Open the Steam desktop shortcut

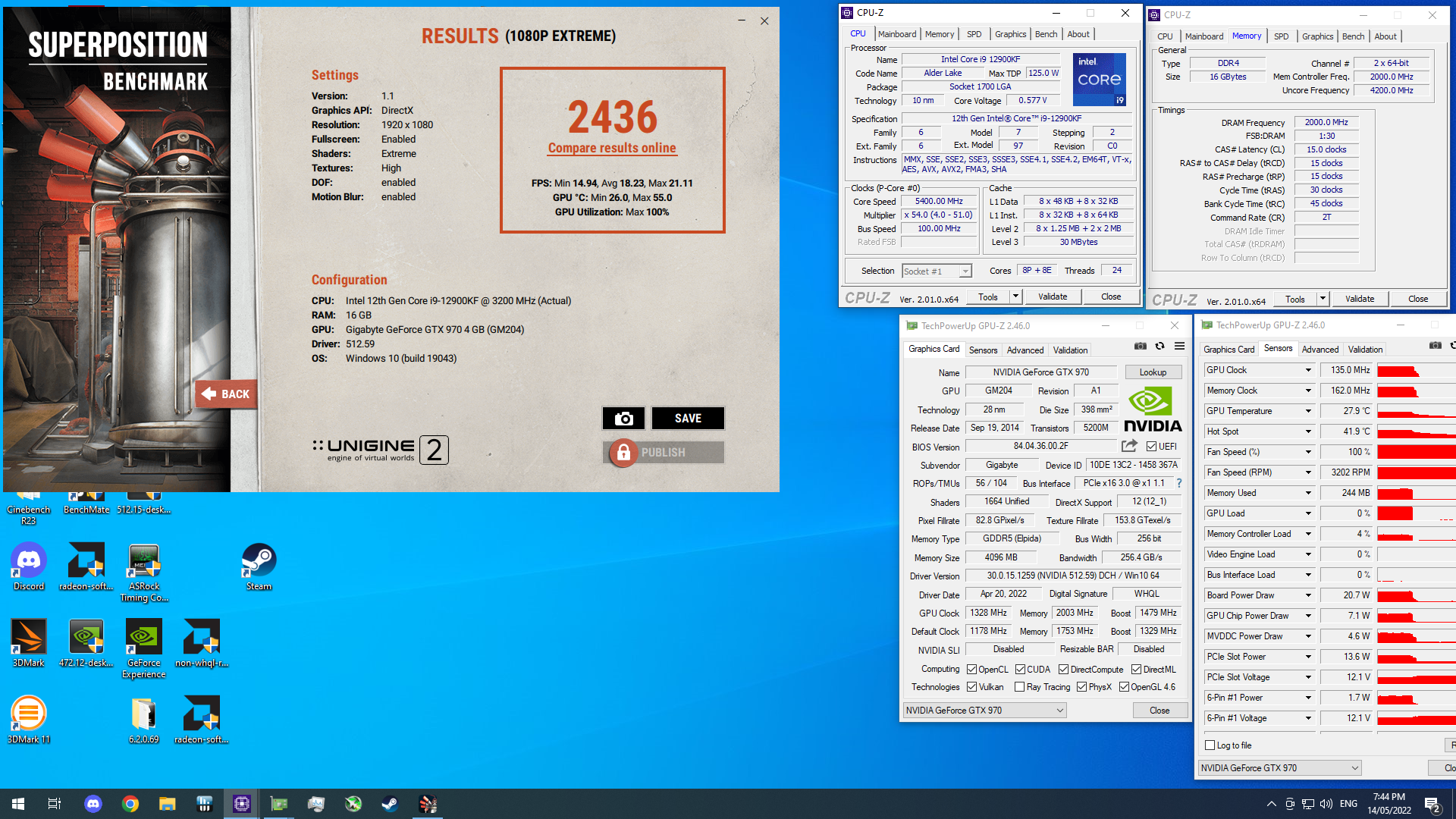point(259,567)
